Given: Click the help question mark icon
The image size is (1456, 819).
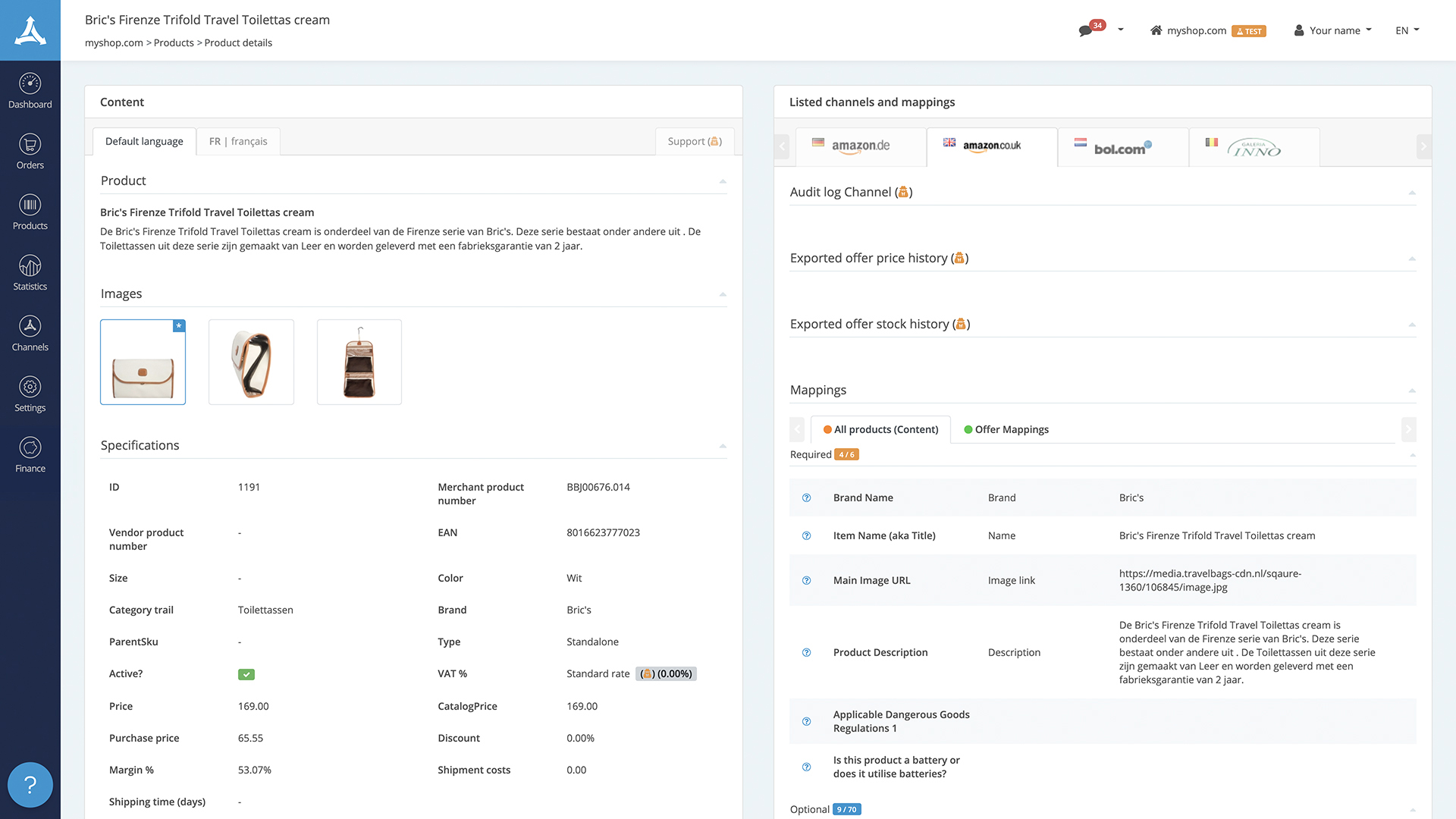Looking at the screenshot, I should (x=30, y=785).
